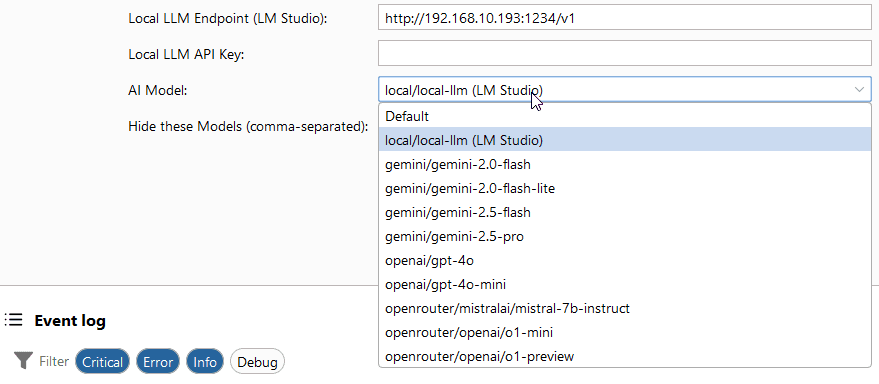Viewport: 879px width, 384px height.
Task: Click the funnel Filter icon
Action: 24,361
